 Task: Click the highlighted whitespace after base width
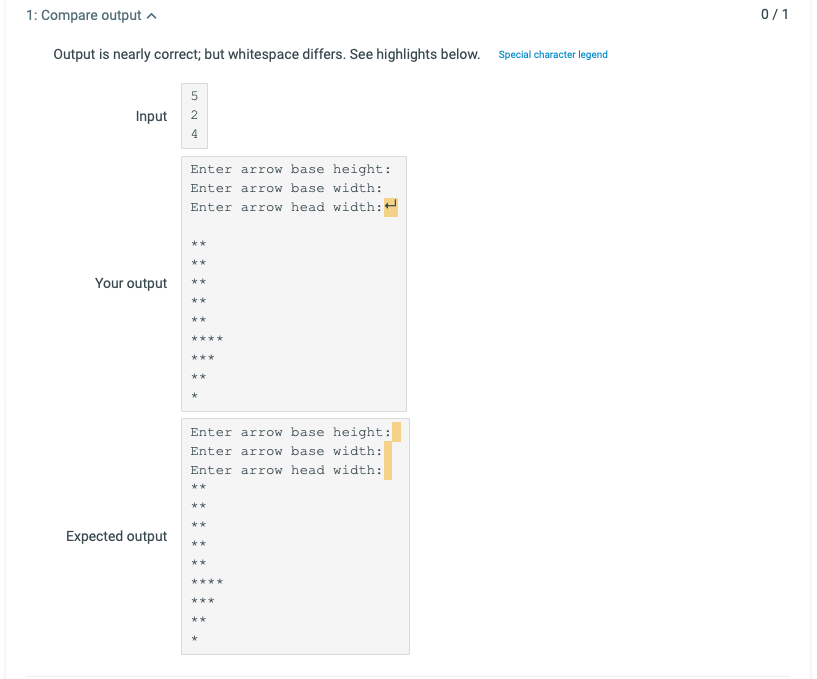(x=389, y=451)
